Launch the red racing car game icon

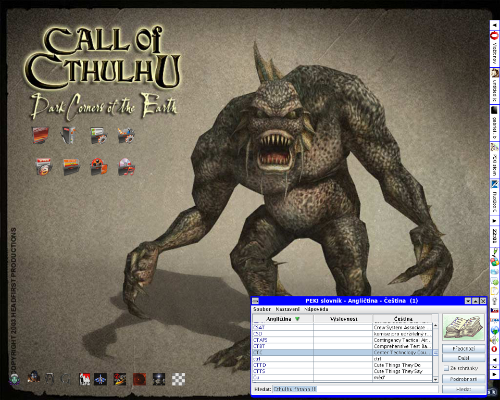click(120, 379)
